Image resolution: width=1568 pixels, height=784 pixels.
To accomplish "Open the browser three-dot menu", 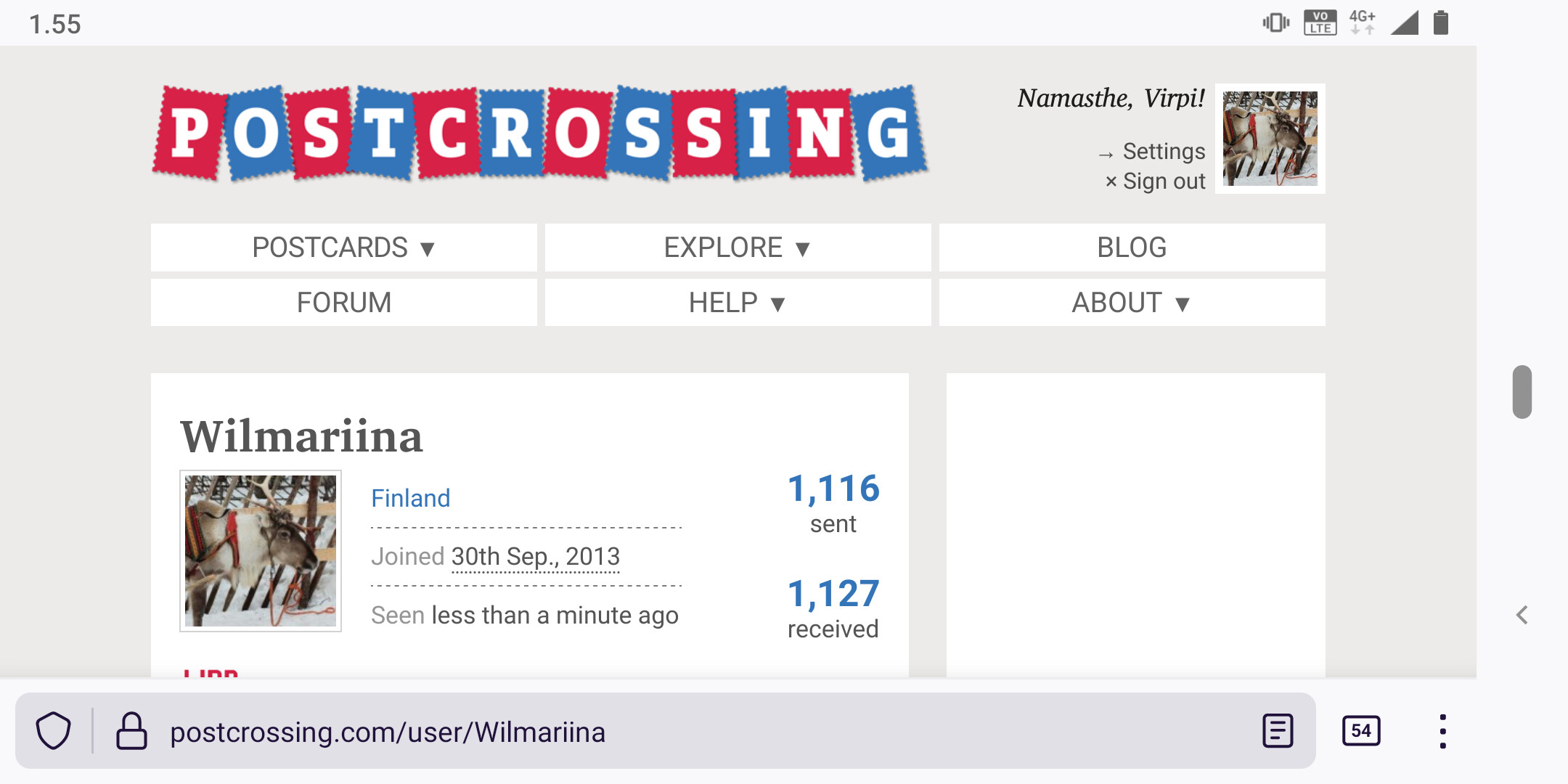I will (x=1442, y=731).
